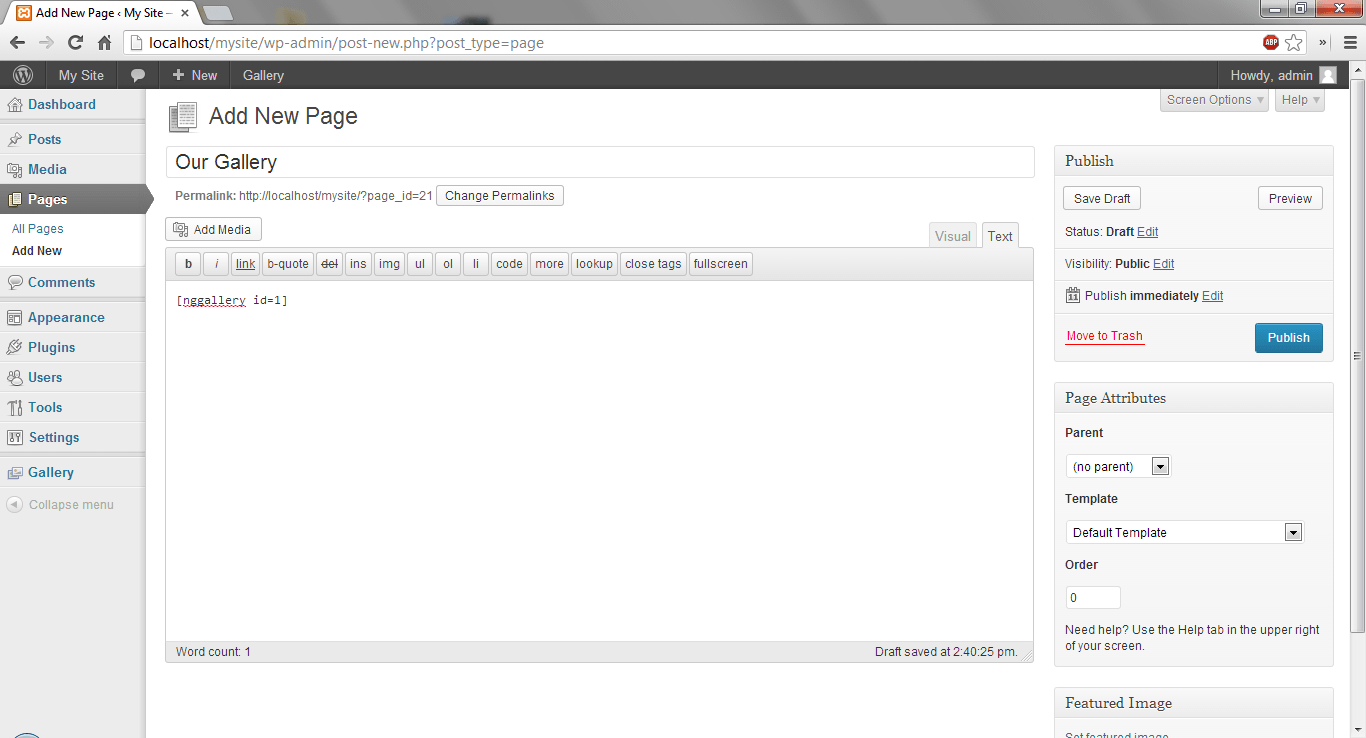Toggle fullscreen editor mode
The image size is (1366, 738).
click(720, 264)
